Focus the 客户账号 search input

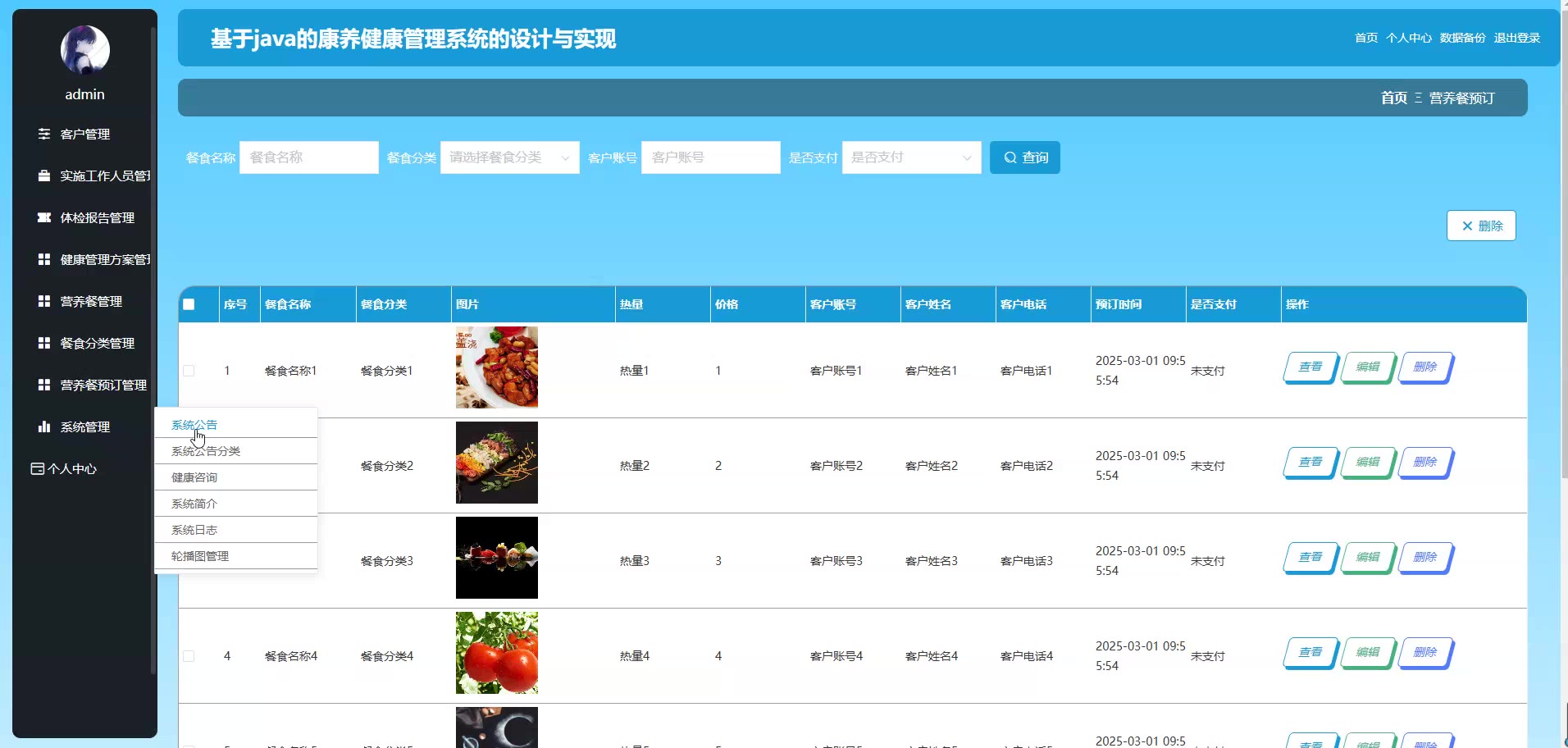pyautogui.click(x=711, y=157)
